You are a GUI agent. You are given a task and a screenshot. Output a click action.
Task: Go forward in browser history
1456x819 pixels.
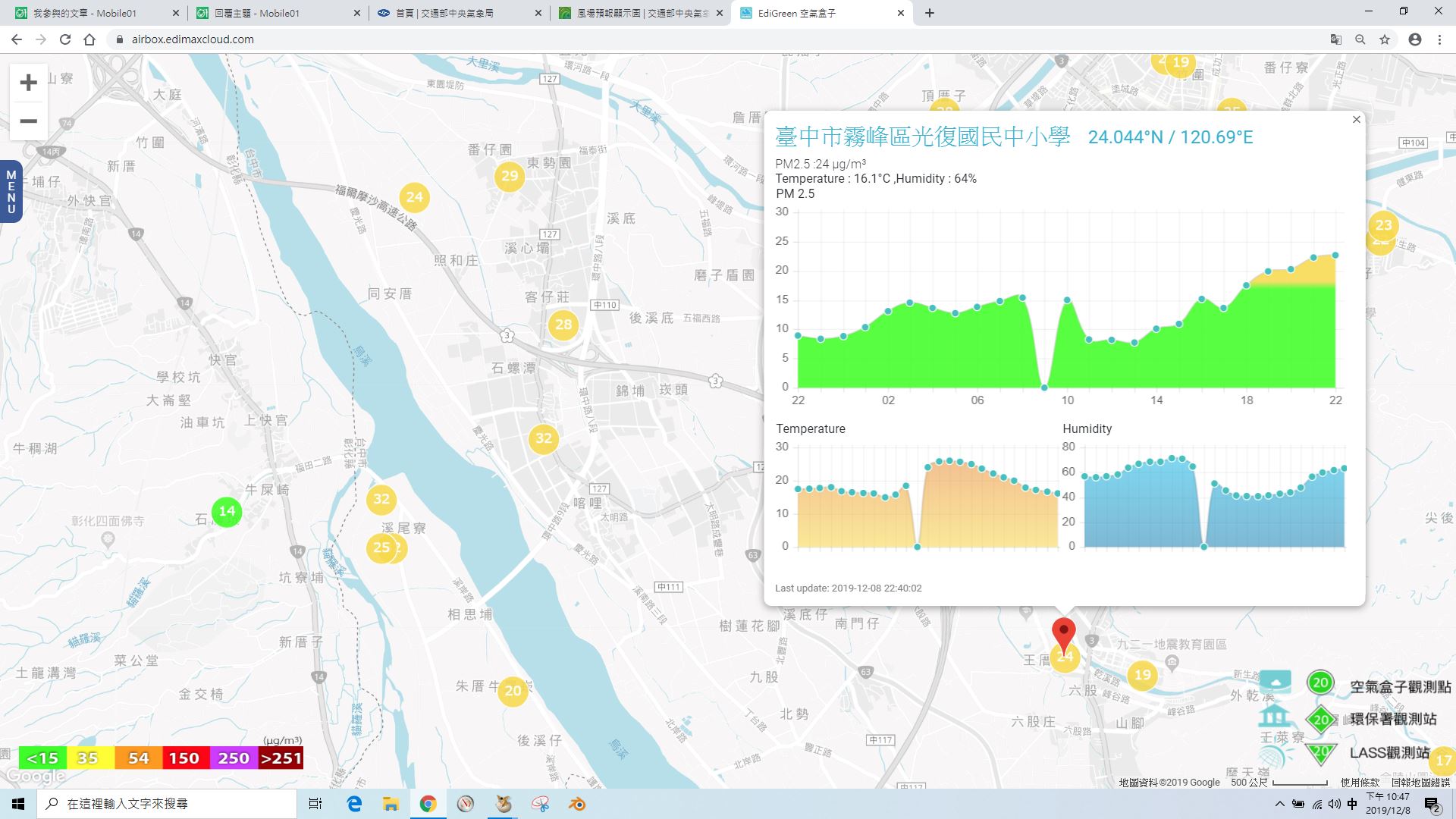(41, 39)
